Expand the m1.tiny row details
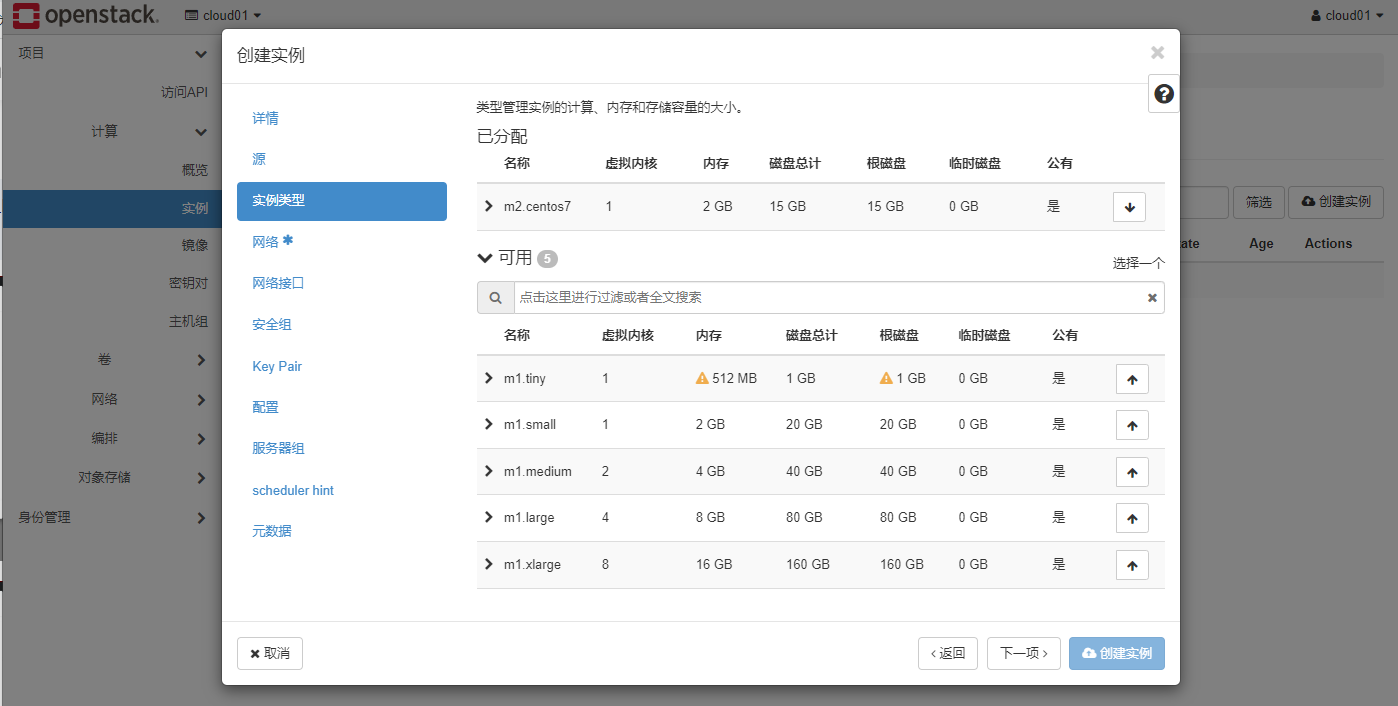Viewport: 1398px width, 706px height. [x=489, y=378]
